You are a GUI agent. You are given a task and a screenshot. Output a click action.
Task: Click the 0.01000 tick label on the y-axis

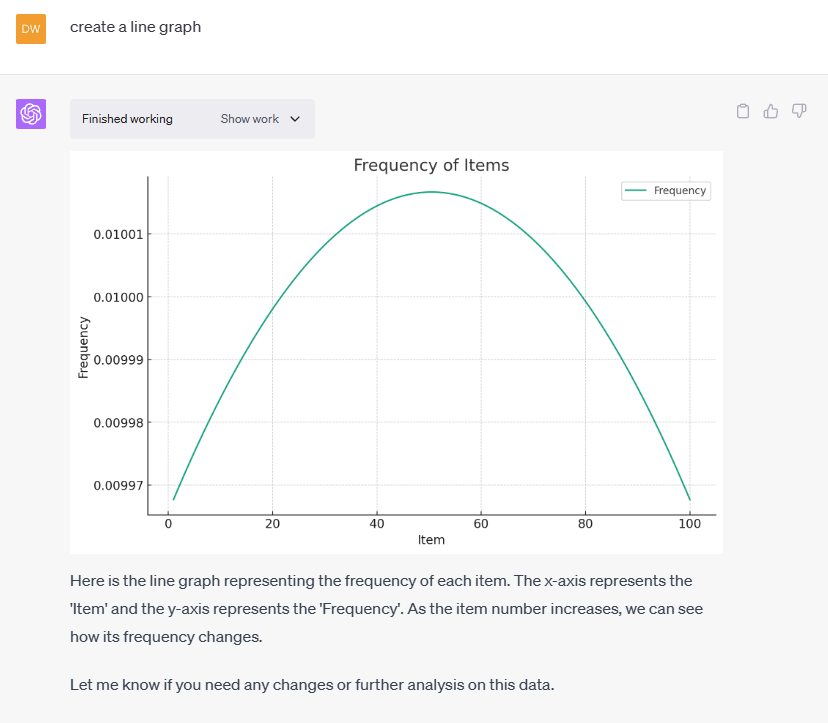(x=117, y=297)
